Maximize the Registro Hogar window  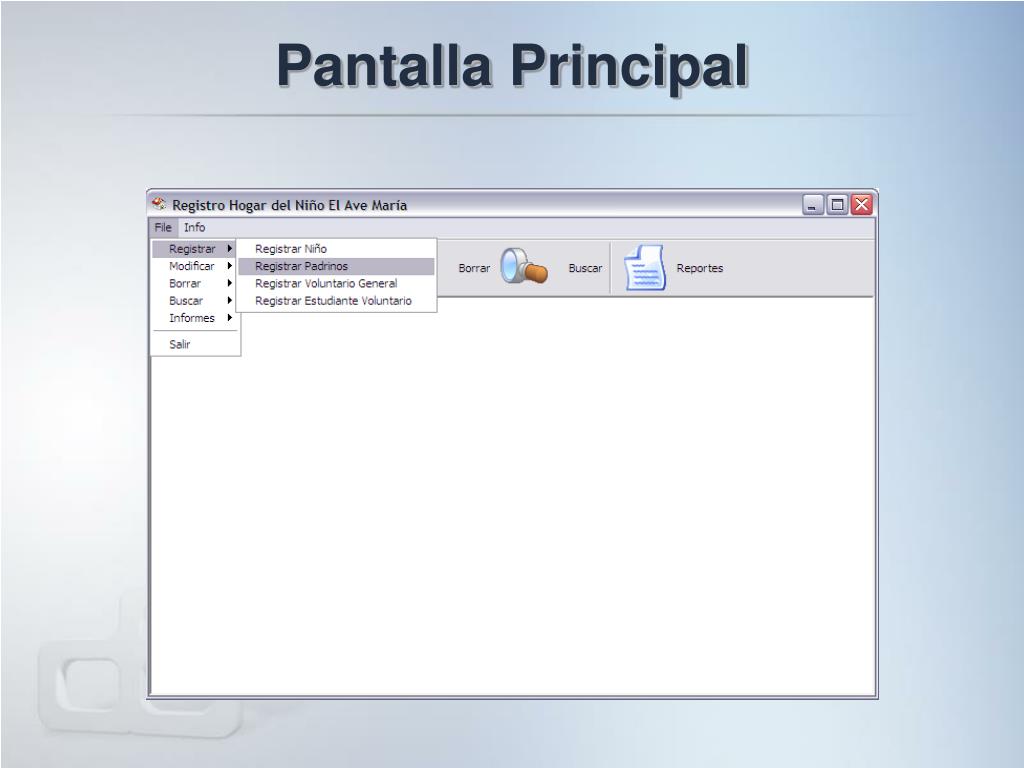click(837, 205)
